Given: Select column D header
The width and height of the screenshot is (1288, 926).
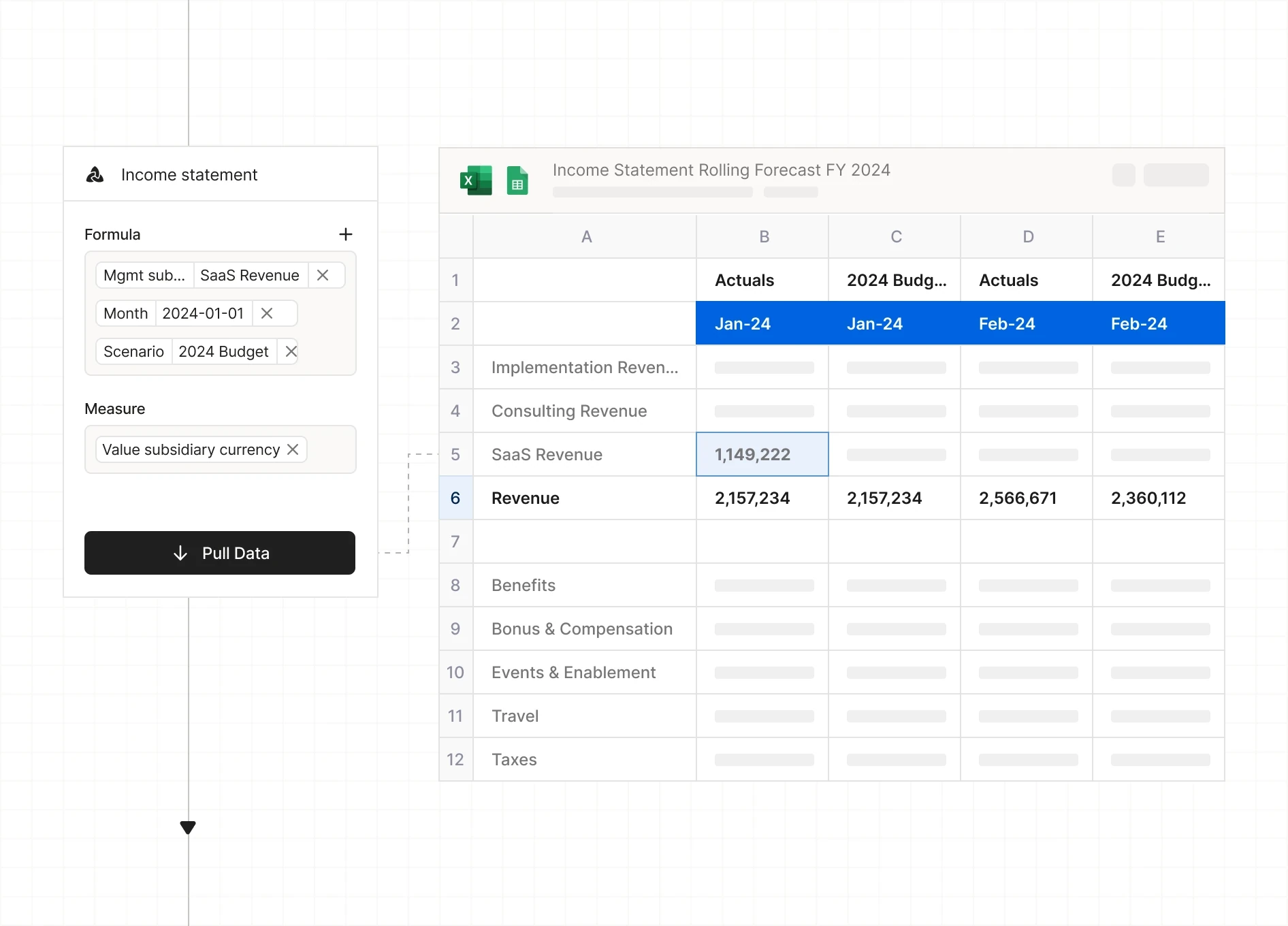Looking at the screenshot, I should pyautogui.click(x=1027, y=236).
